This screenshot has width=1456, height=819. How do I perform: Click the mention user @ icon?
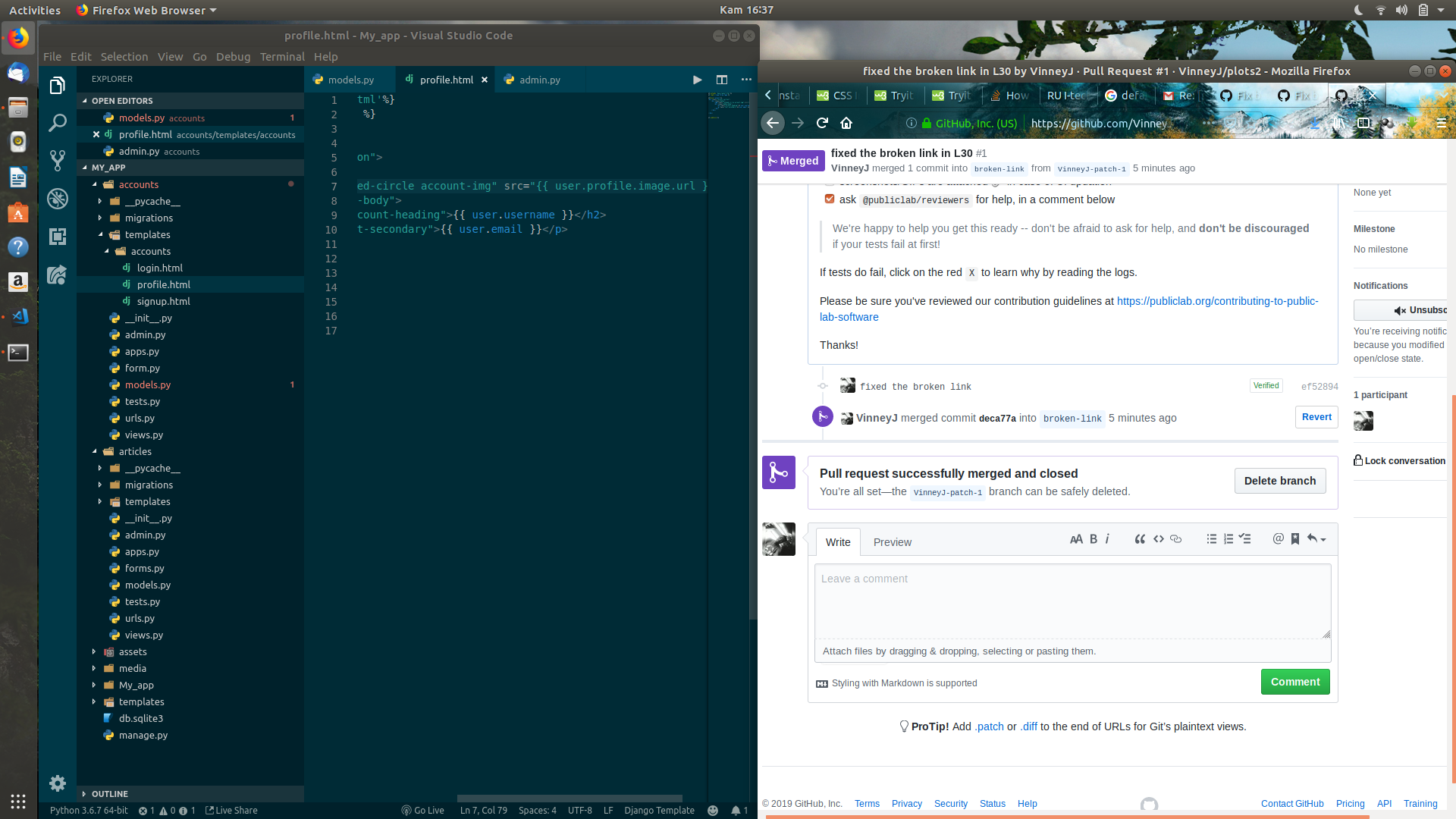(1278, 539)
